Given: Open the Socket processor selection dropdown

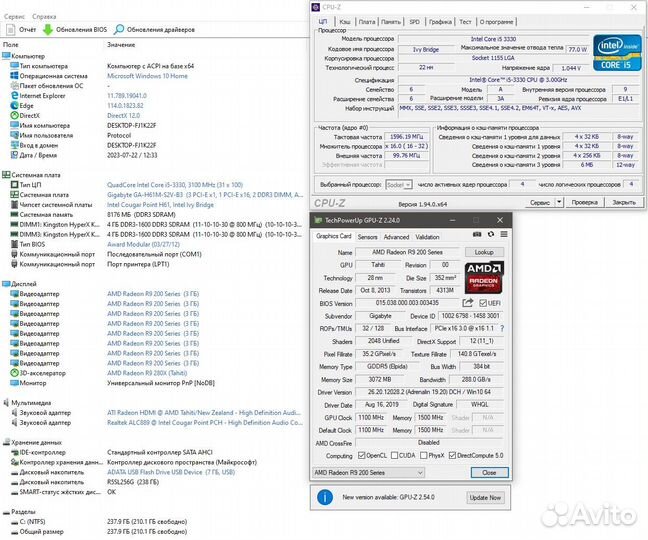Looking at the screenshot, I should 398,185.
